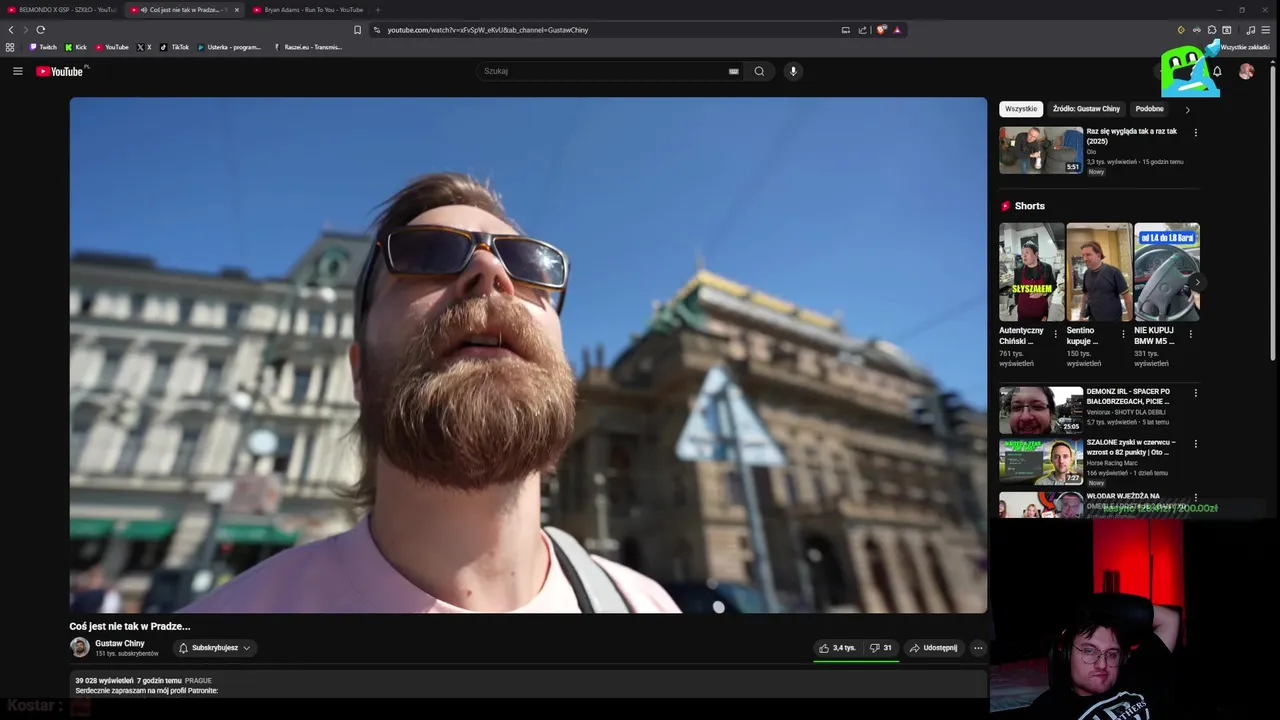
Task: Show next filter chips with arrow
Action: click(1187, 109)
